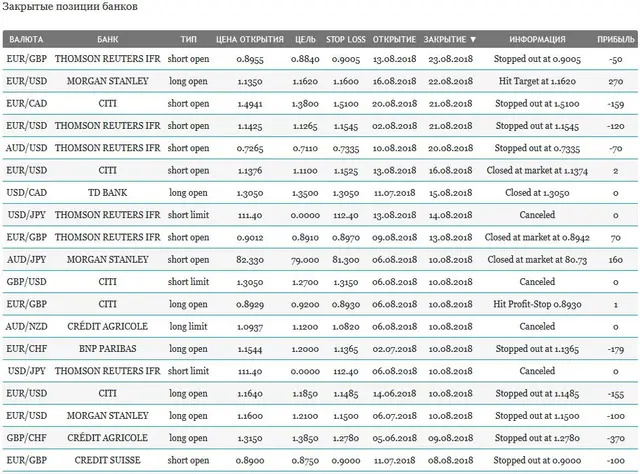Click the ИНФОРМАЦИЯ column header
640x474 pixels.
click(x=537, y=40)
